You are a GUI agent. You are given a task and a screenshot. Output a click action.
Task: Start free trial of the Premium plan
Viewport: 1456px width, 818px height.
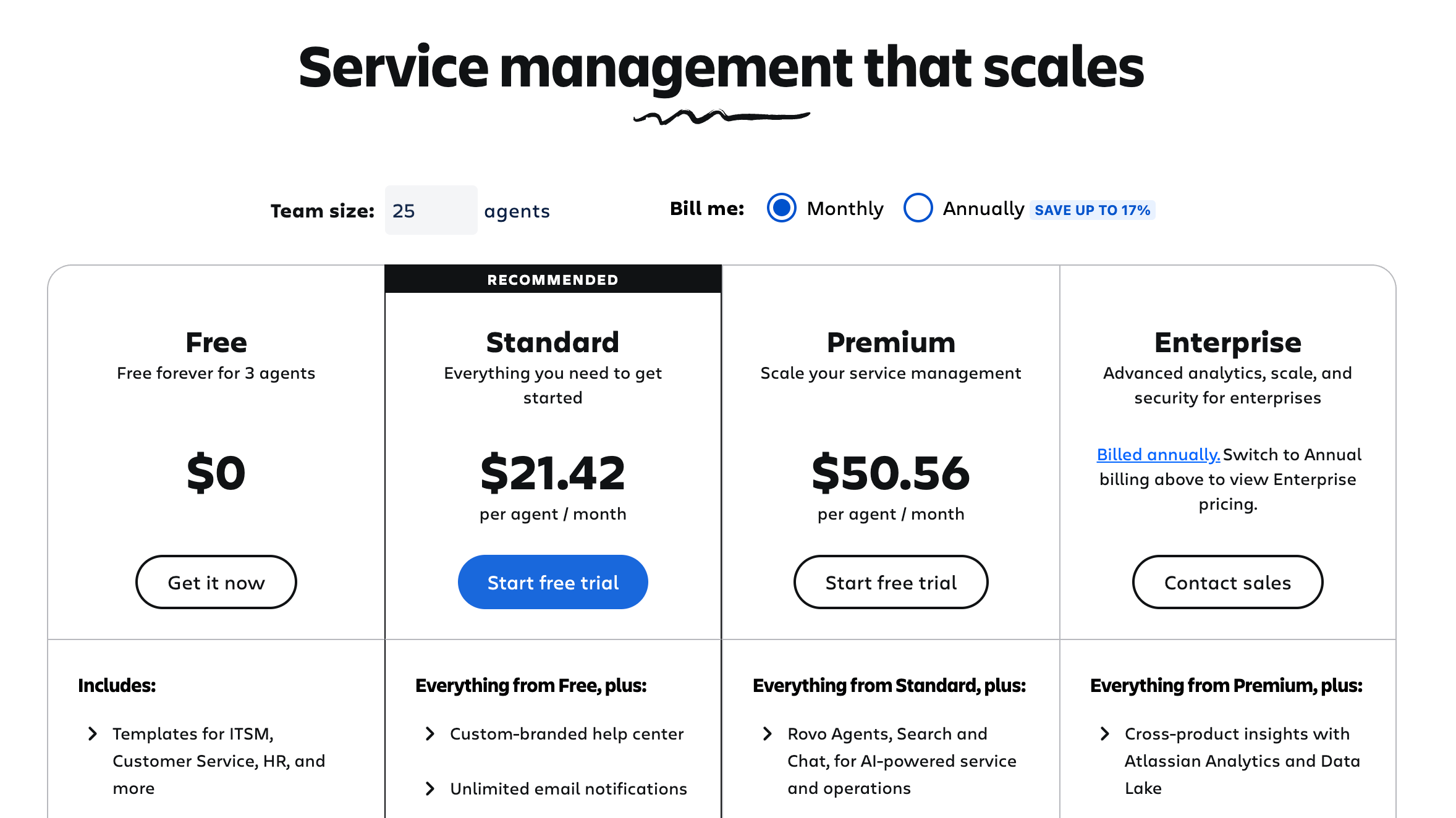pyautogui.click(x=890, y=581)
